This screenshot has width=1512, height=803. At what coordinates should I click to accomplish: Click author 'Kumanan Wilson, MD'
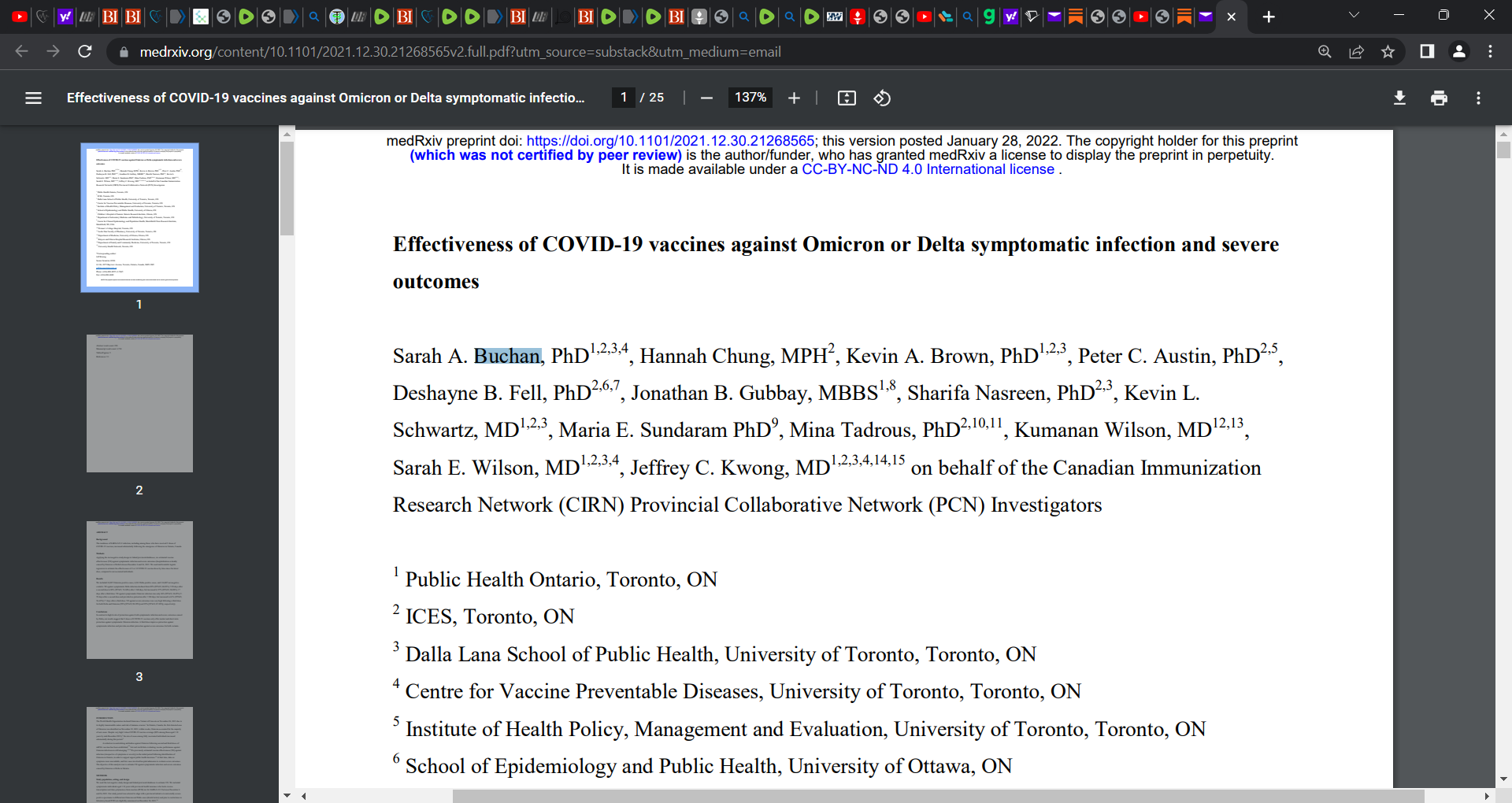point(1113,431)
